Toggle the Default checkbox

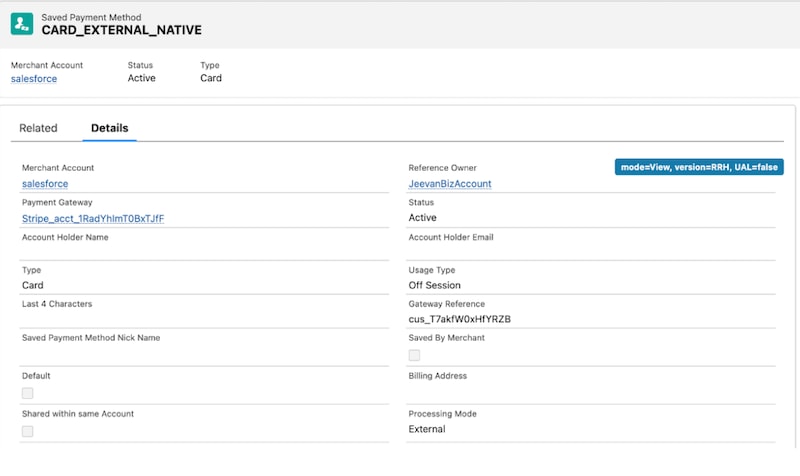pyautogui.click(x=28, y=393)
